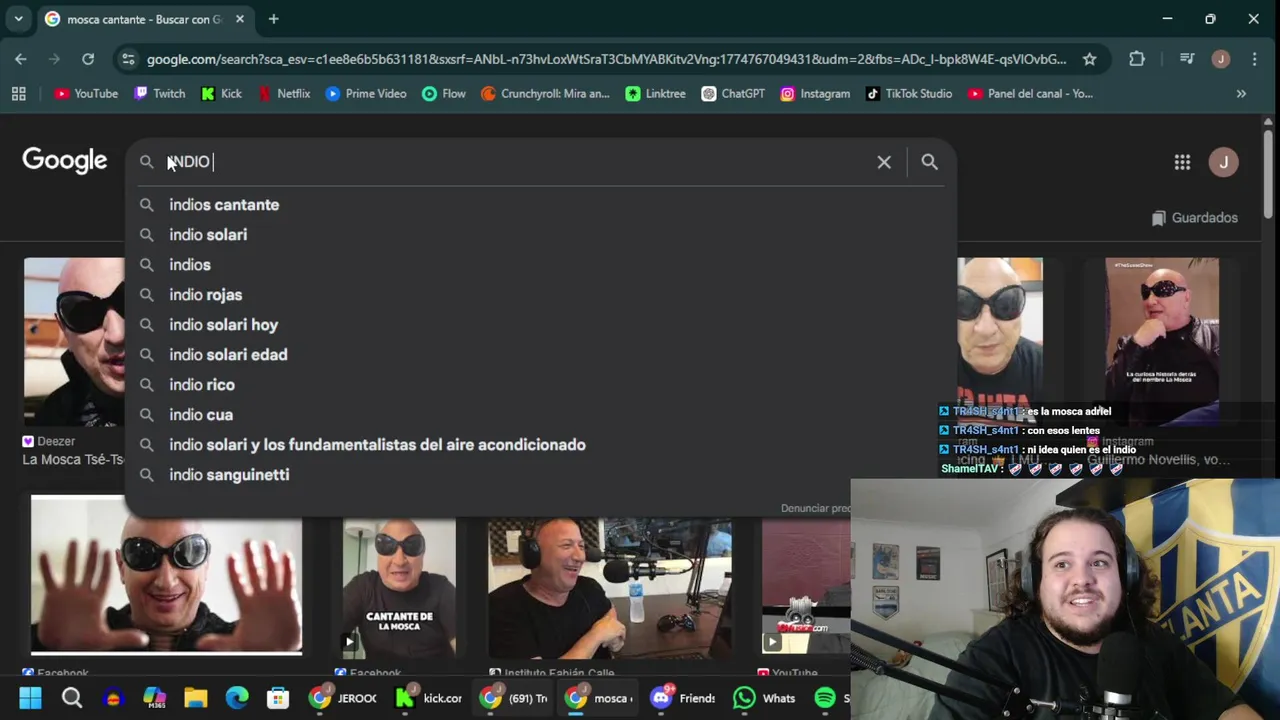Switch to the JEROOC Chrome taskbar window
Image resolution: width=1280 pixels, height=720 pixels.
coord(343,698)
